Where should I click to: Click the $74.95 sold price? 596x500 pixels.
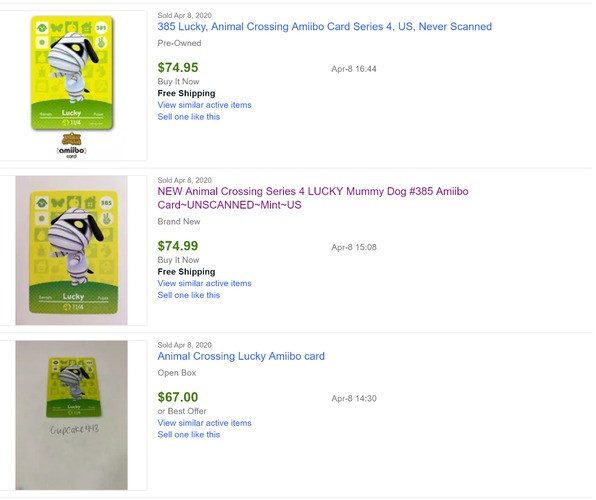click(x=178, y=68)
